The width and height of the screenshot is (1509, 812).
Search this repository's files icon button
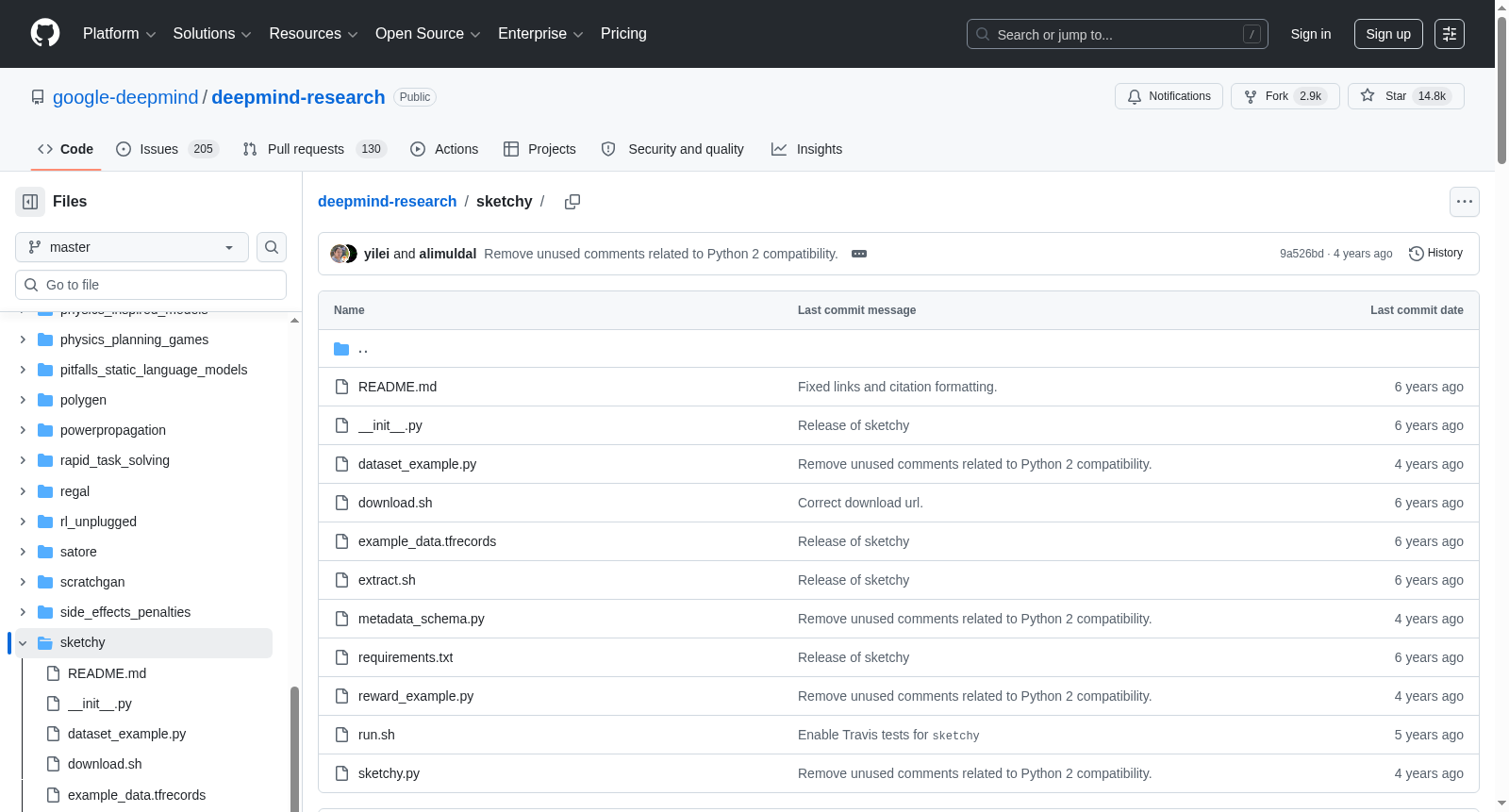[x=272, y=247]
